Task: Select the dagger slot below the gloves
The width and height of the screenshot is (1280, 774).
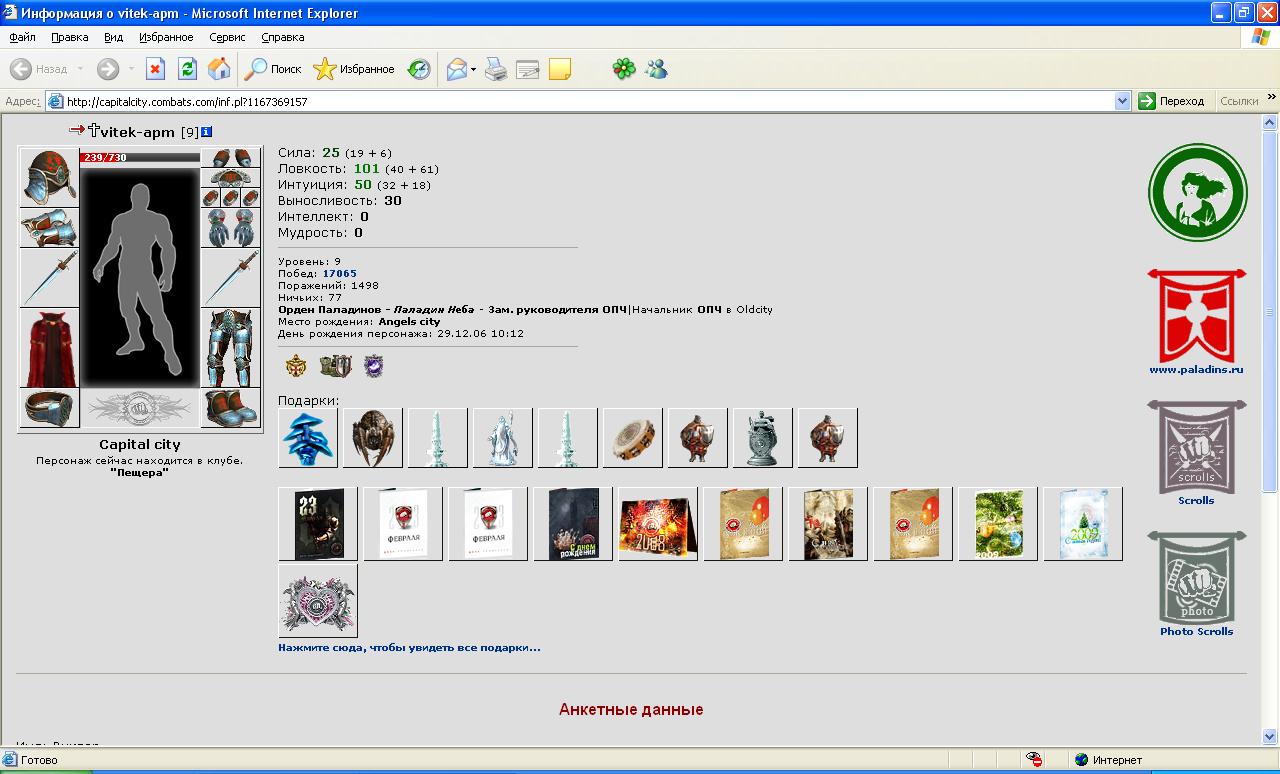Action: coord(231,278)
